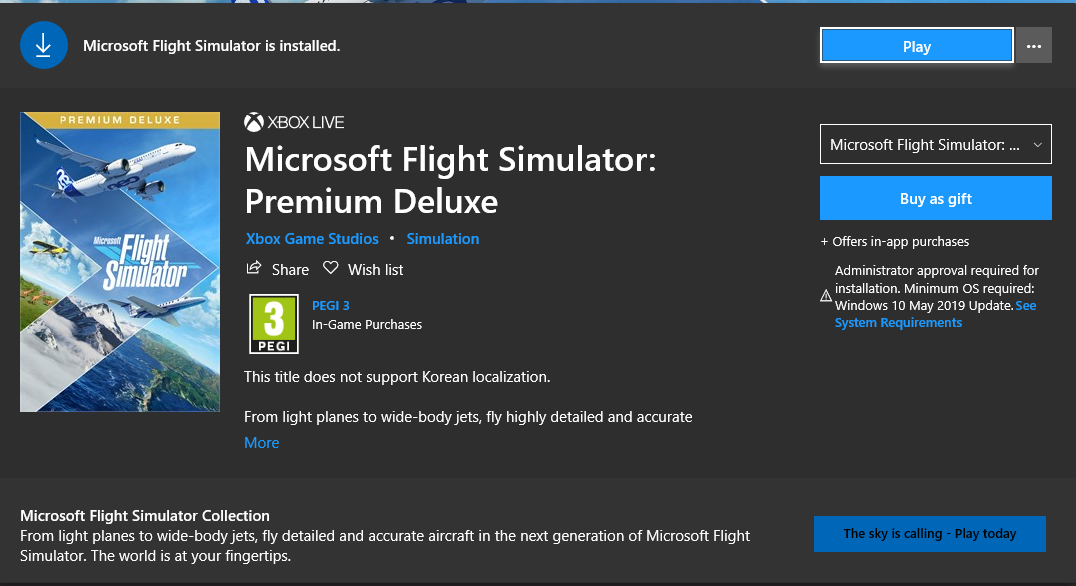This screenshot has width=1076, height=586.
Task: Open the three-dot more options menu
Action: (x=1034, y=46)
